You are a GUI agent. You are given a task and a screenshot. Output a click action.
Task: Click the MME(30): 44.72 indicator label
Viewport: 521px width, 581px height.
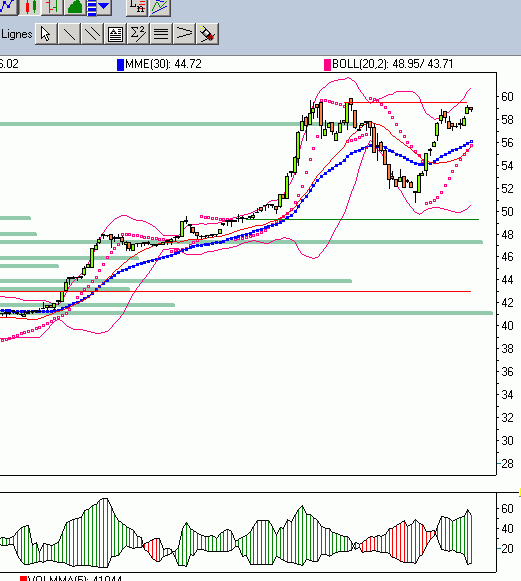click(x=163, y=64)
